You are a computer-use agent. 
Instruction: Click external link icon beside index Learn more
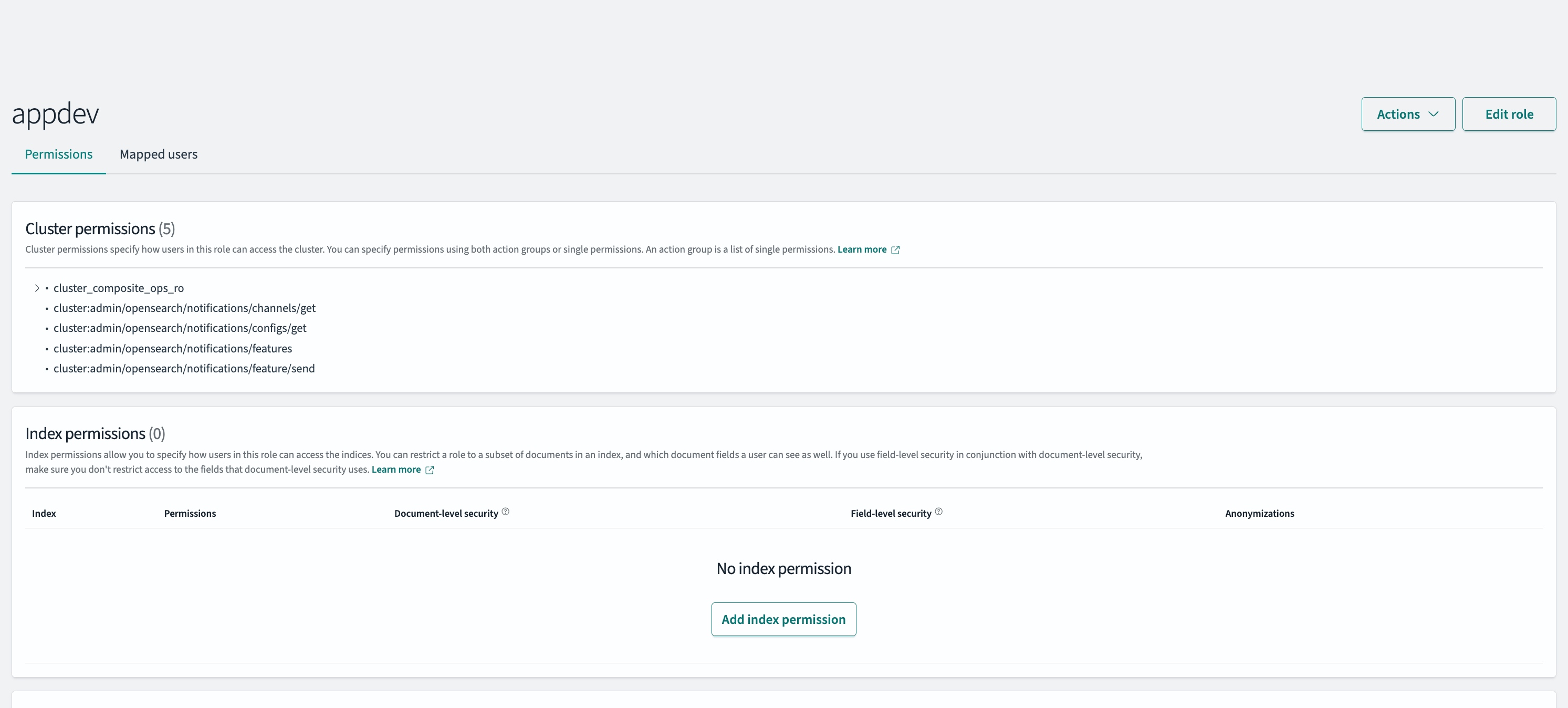(430, 470)
